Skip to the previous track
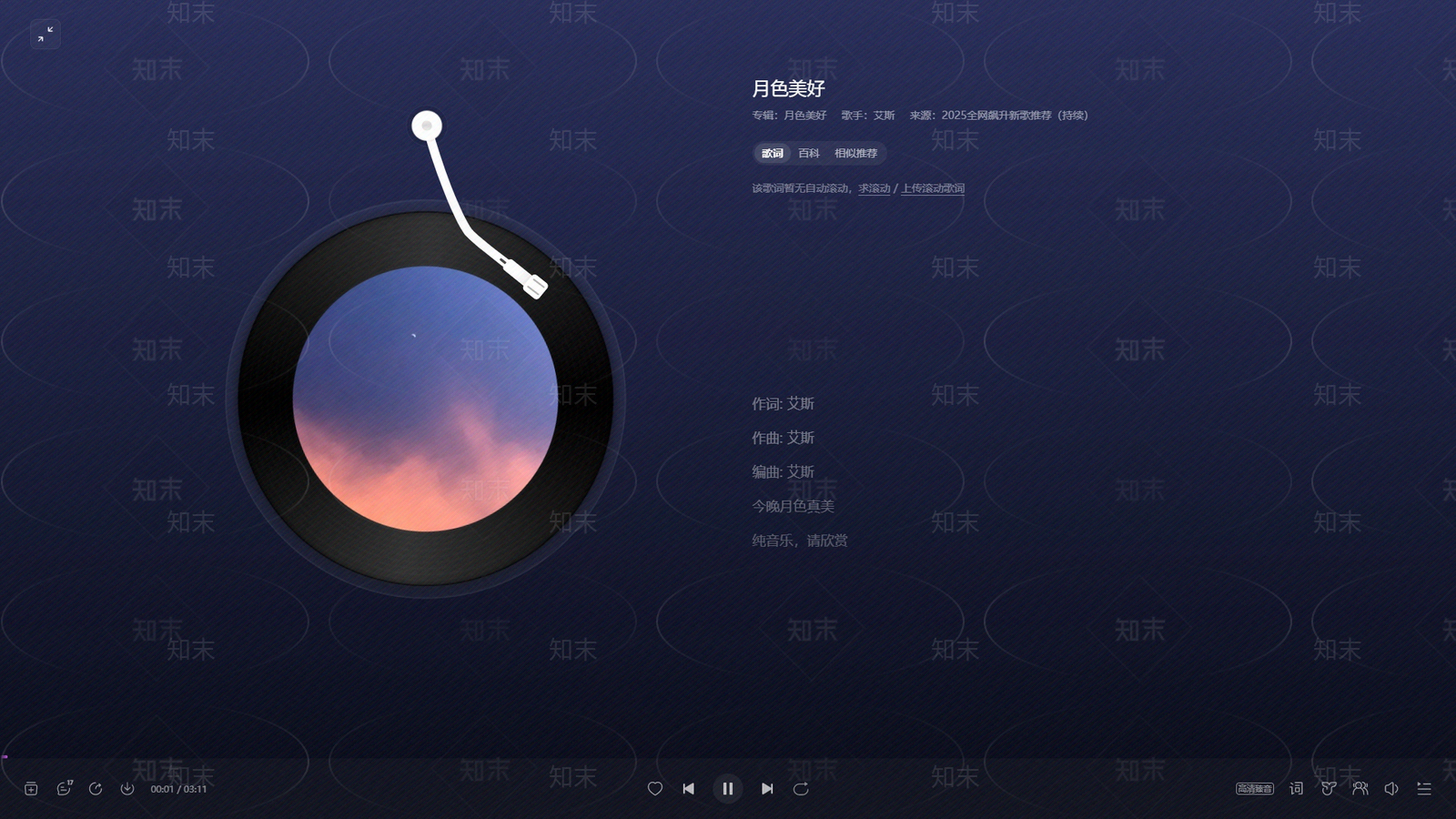Image resolution: width=1456 pixels, height=819 pixels. click(x=689, y=789)
